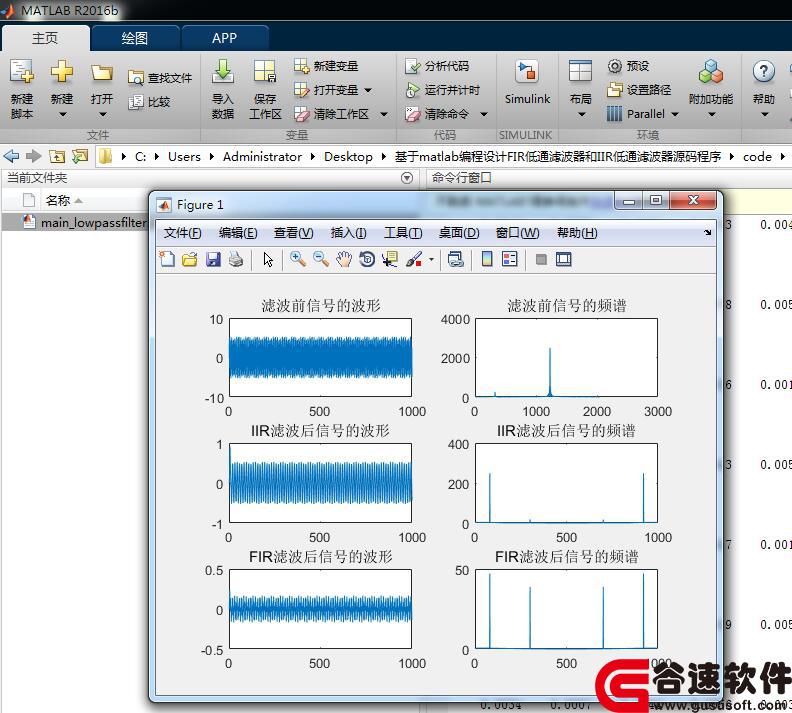Click 清除命令 clear commands
The height and width of the screenshot is (713, 792).
click(x=437, y=114)
